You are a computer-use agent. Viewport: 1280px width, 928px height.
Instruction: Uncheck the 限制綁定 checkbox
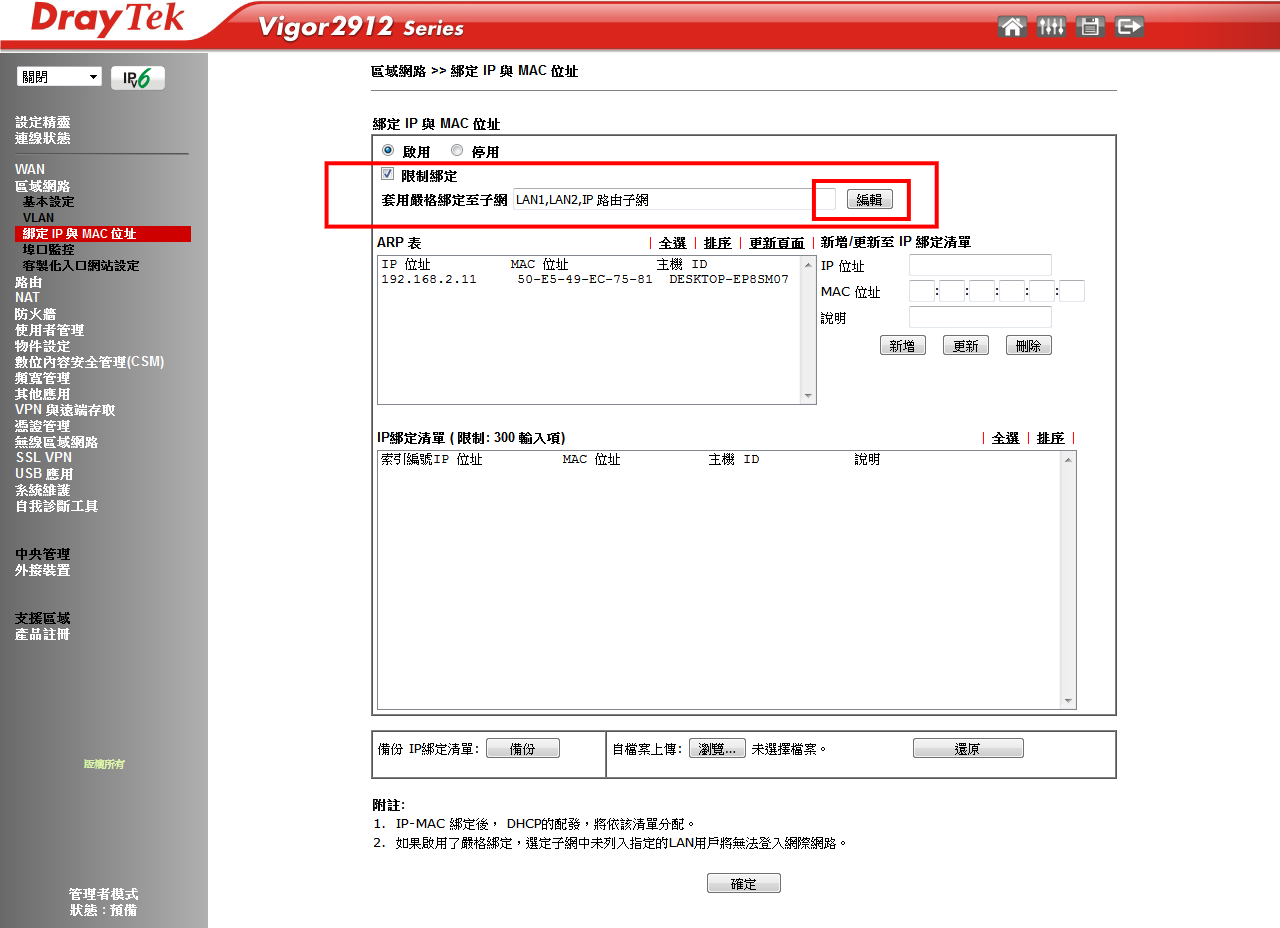(x=387, y=173)
